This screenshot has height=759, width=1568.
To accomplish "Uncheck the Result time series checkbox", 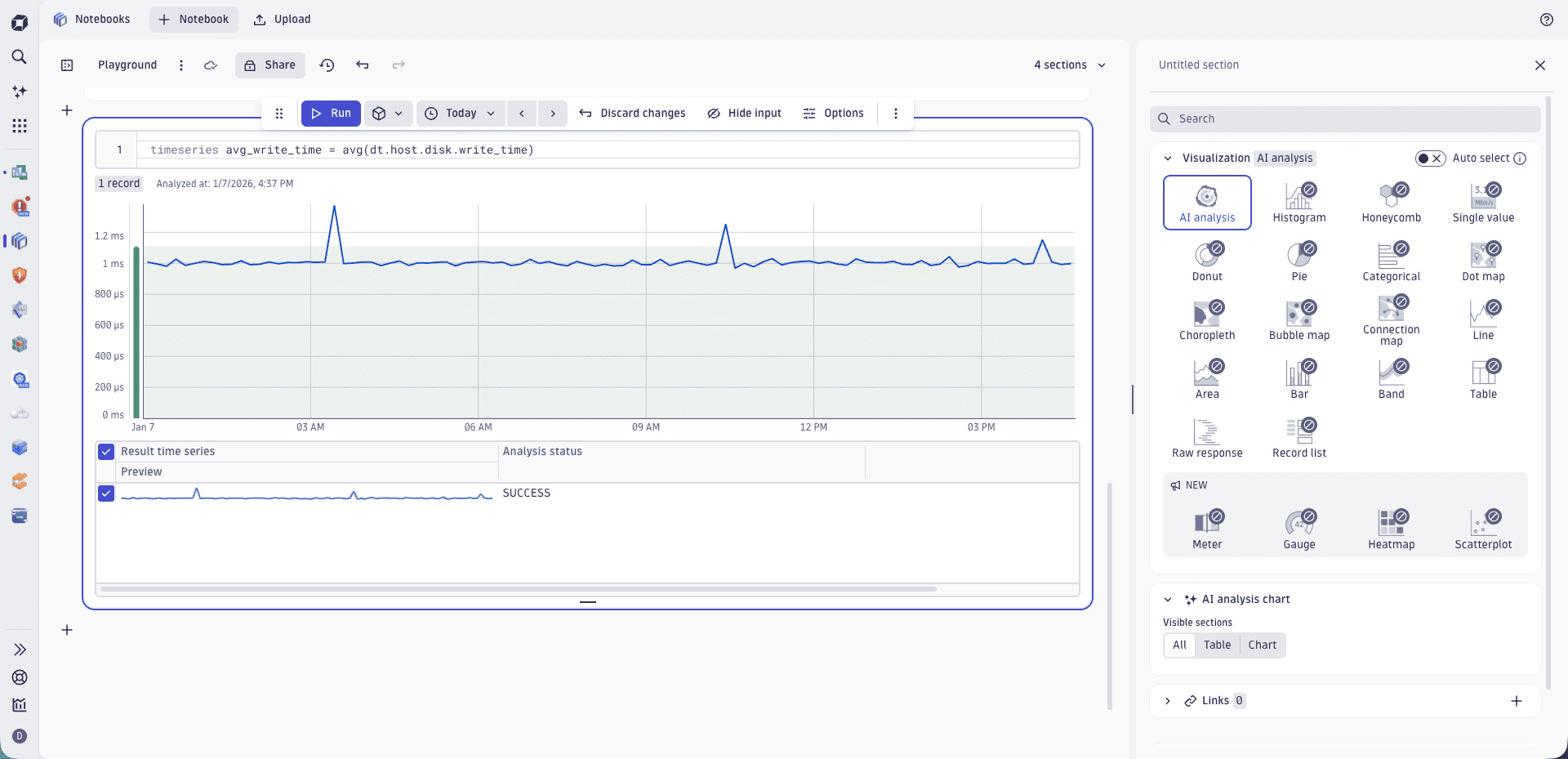I will click(x=106, y=451).
